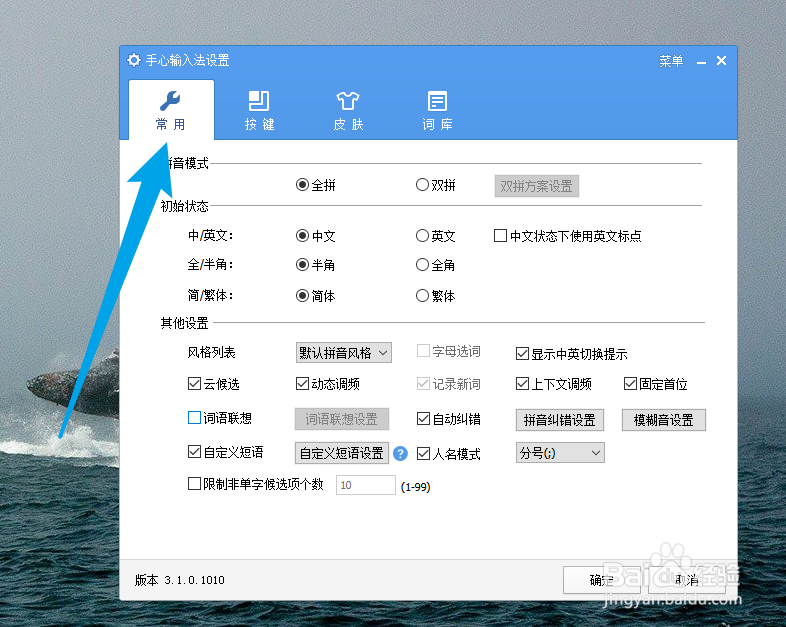The image size is (786, 627).
Task: Select 中文 as initial language
Action: pos(302,236)
